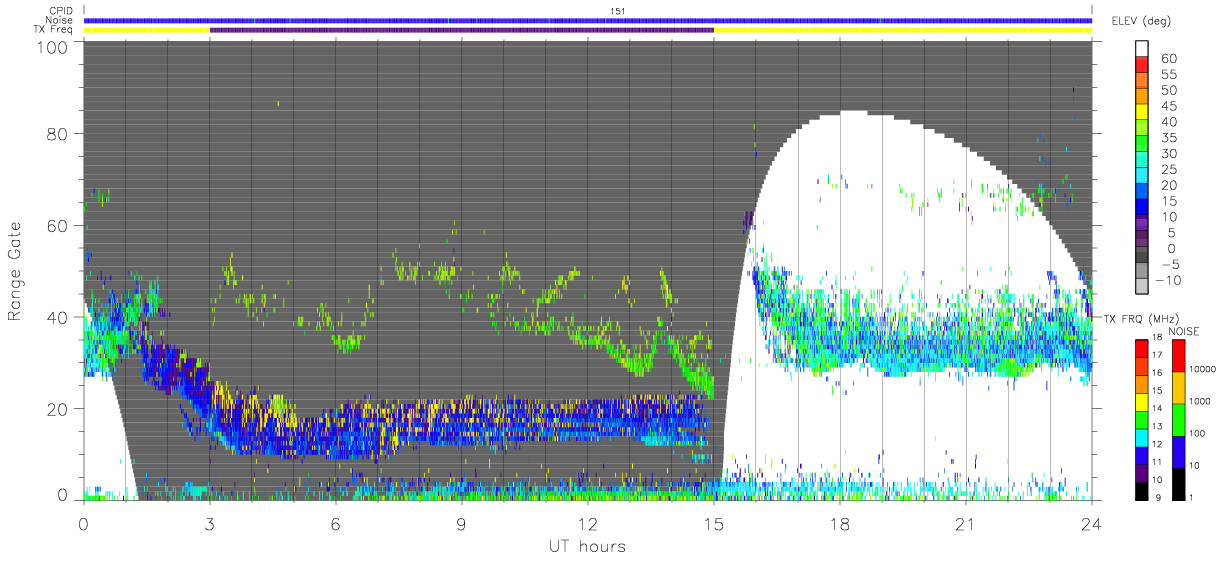Click the 12 tick on UT hours axis
The width and height of the screenshot is (1228, 567).
[x=588, y=524]
